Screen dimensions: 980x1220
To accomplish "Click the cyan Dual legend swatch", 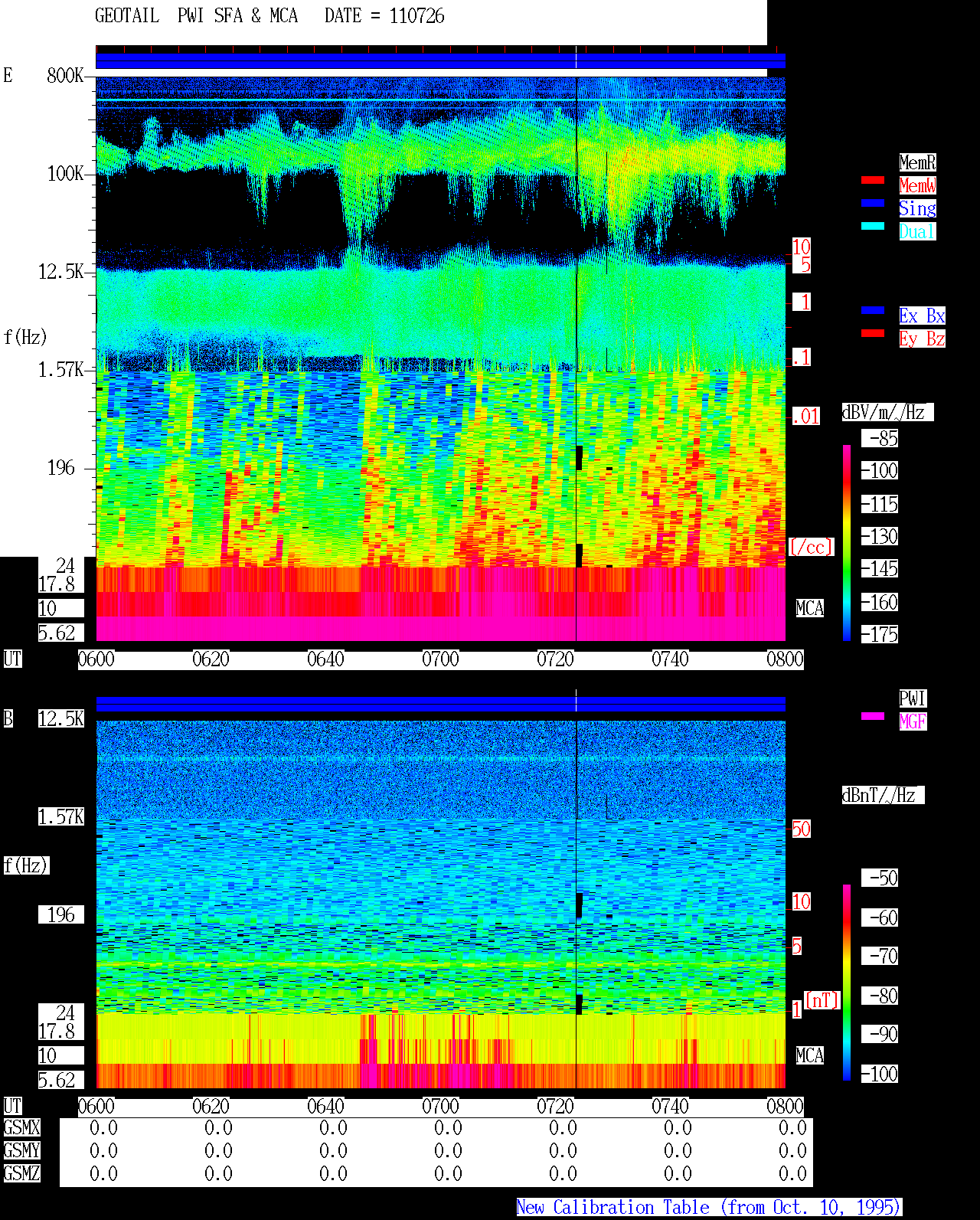I will pos(873,226).
